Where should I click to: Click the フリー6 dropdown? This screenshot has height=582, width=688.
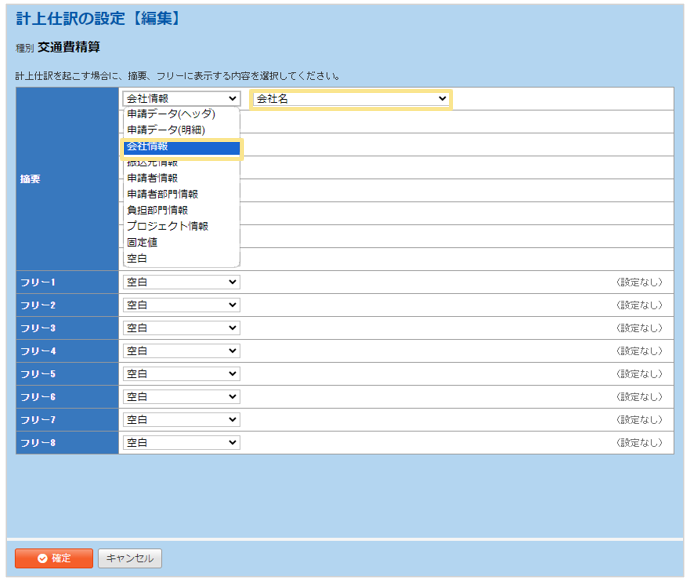coord(181,397)
